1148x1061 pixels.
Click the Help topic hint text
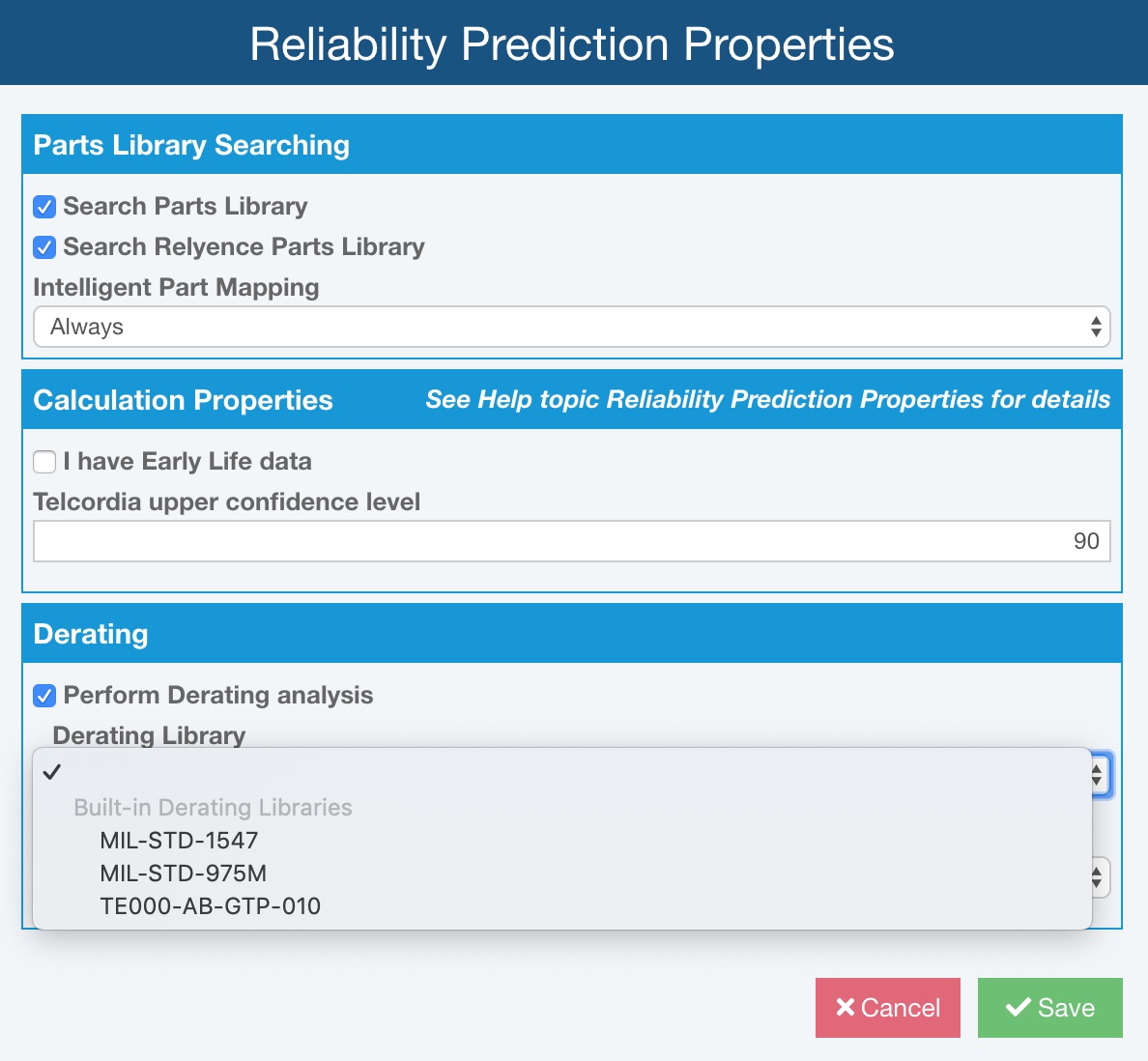(767, 400)
